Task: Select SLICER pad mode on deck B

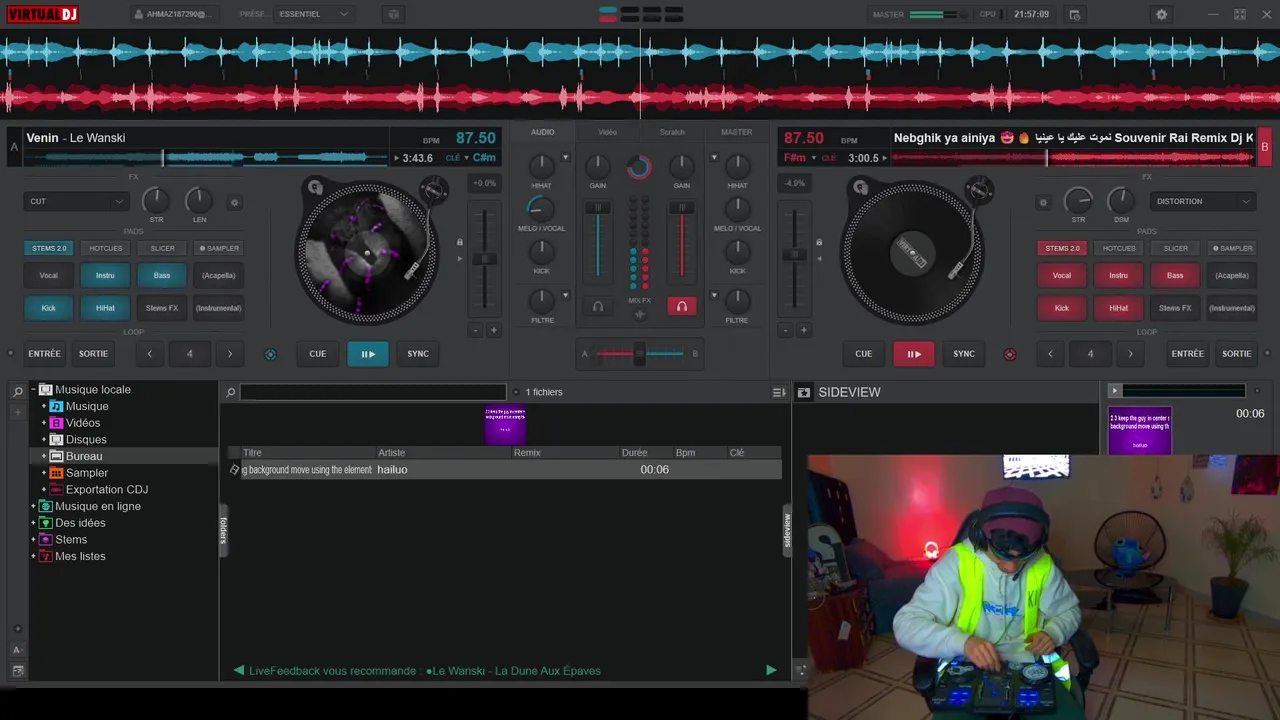Action: (1176, 248)
